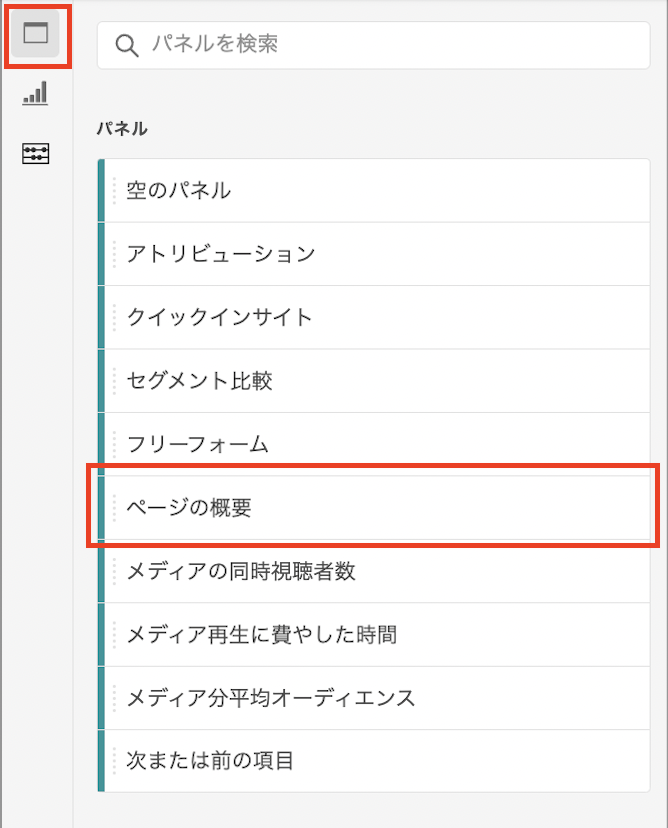The width and height of the screenshot is (668, 828).
Task: Choose メディア再生に費やした時間 panel
Action: 374,634
